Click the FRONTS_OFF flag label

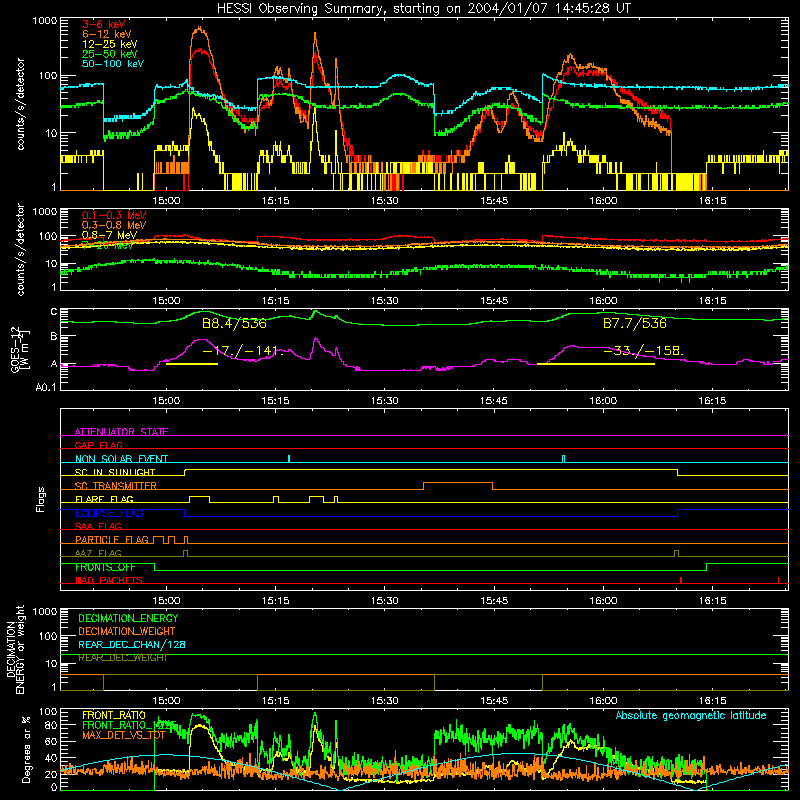tap(105, 567)
